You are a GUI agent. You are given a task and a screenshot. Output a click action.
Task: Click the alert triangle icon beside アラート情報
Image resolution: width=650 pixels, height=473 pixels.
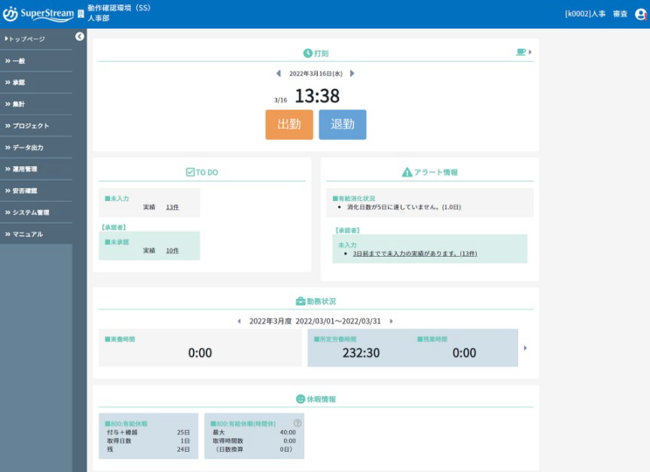tap(407, 172)
